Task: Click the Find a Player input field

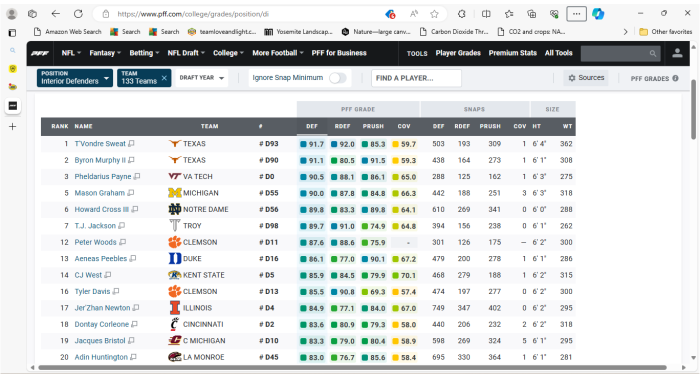Action: pyautogui.click(x=416, y=78)
